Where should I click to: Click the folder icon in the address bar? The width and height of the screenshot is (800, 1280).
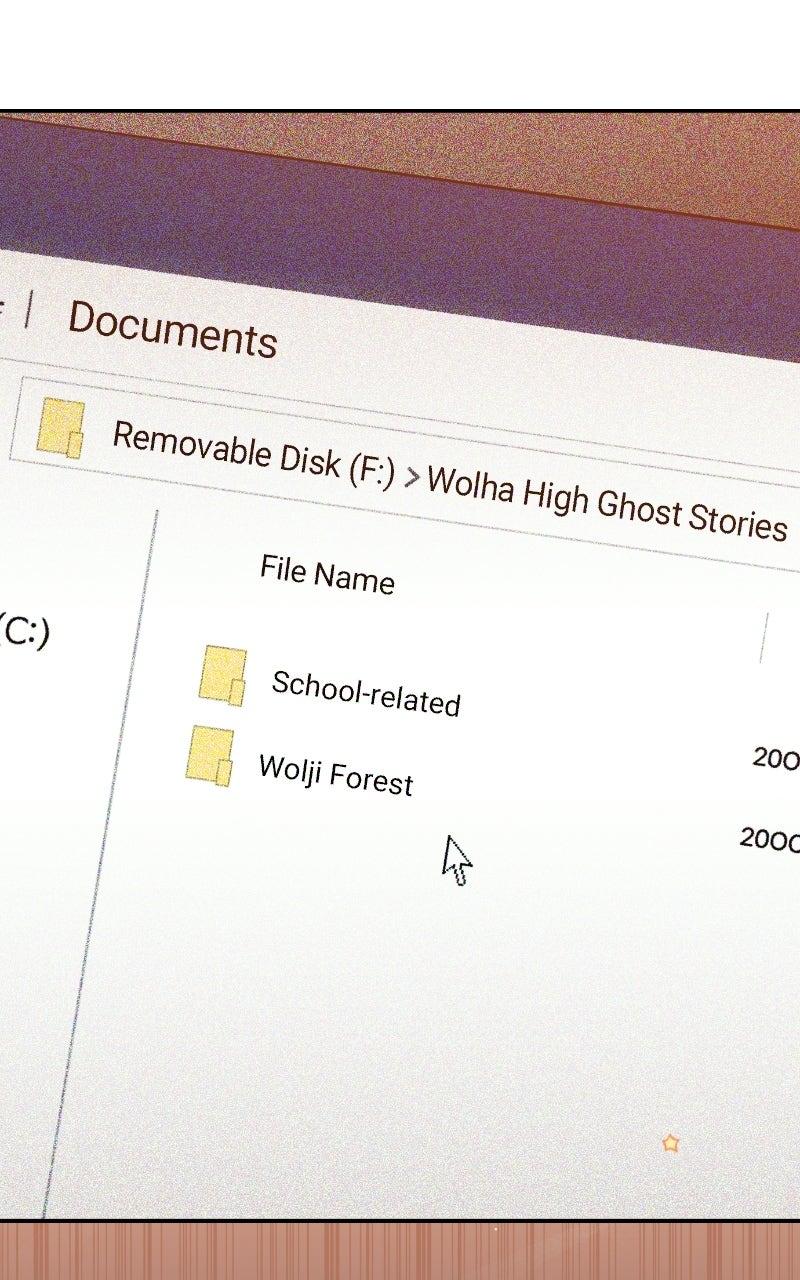pyautogui.click(x=60, y=429)
